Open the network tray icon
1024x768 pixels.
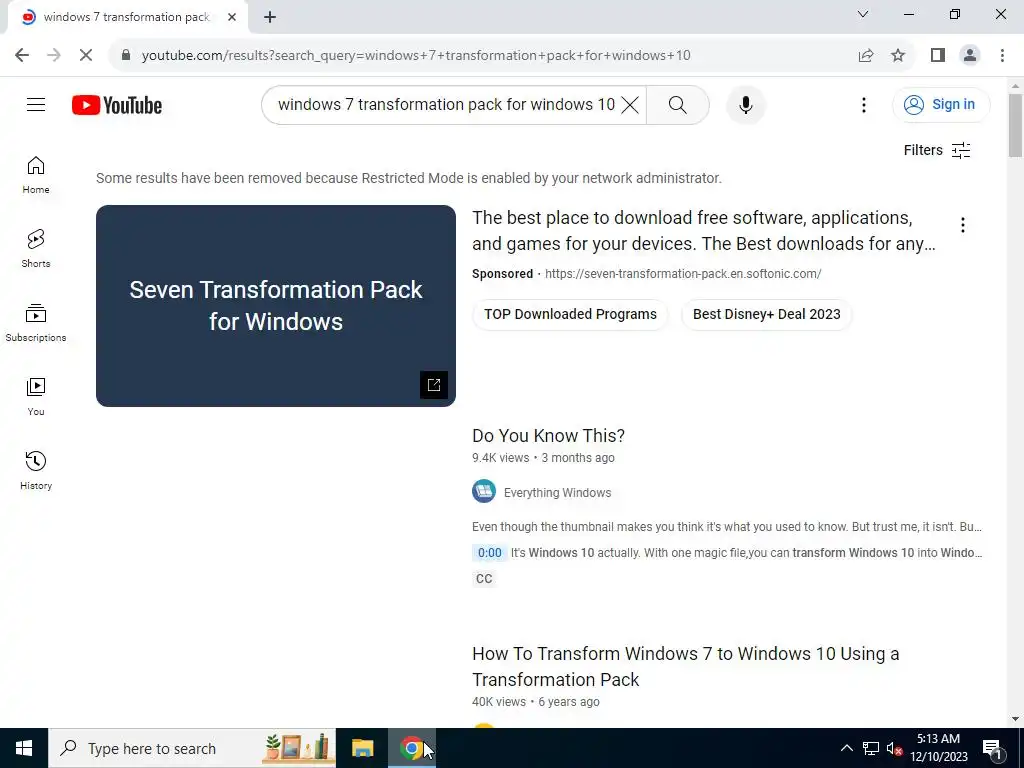(871, 748)
